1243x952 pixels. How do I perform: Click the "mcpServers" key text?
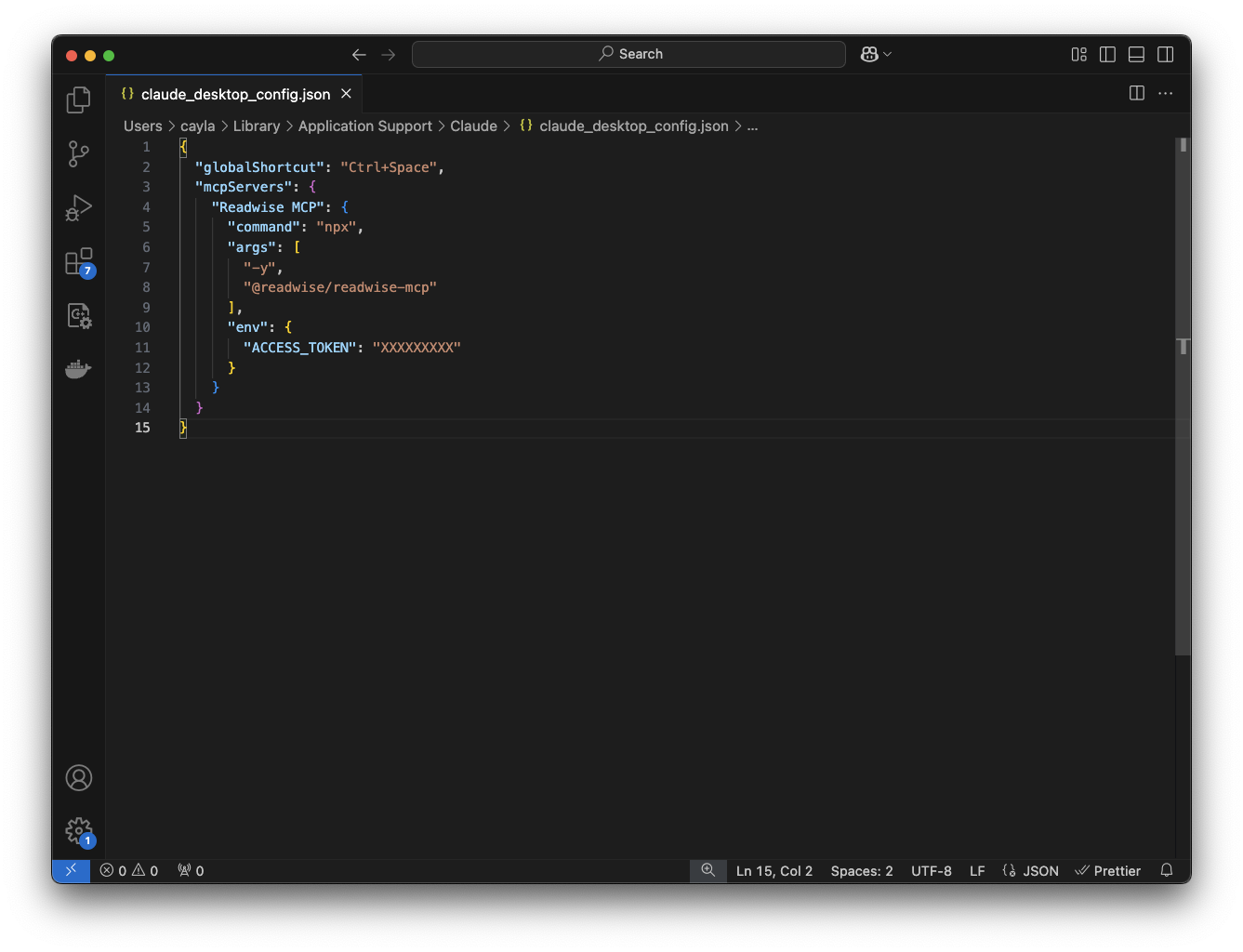(244, 187)
